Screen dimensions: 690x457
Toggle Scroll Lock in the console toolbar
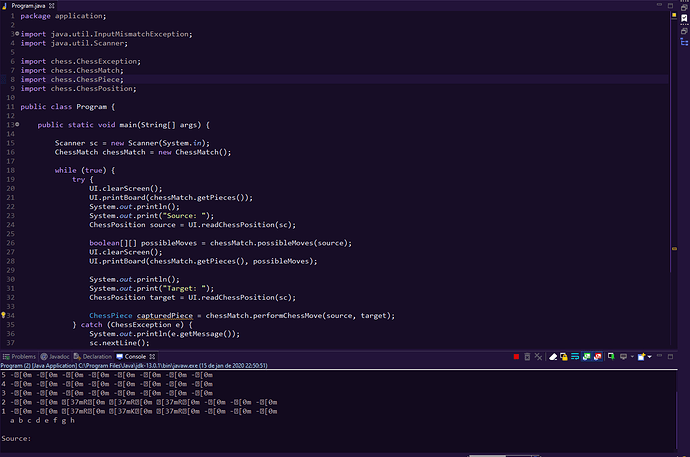tap(564, 357)
